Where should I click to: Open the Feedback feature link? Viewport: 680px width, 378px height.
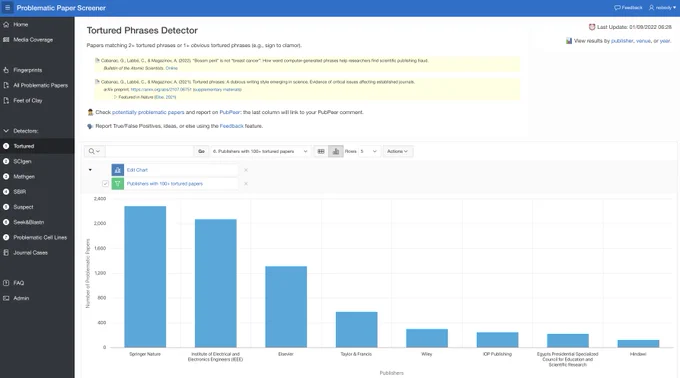[x=231, y=126]
